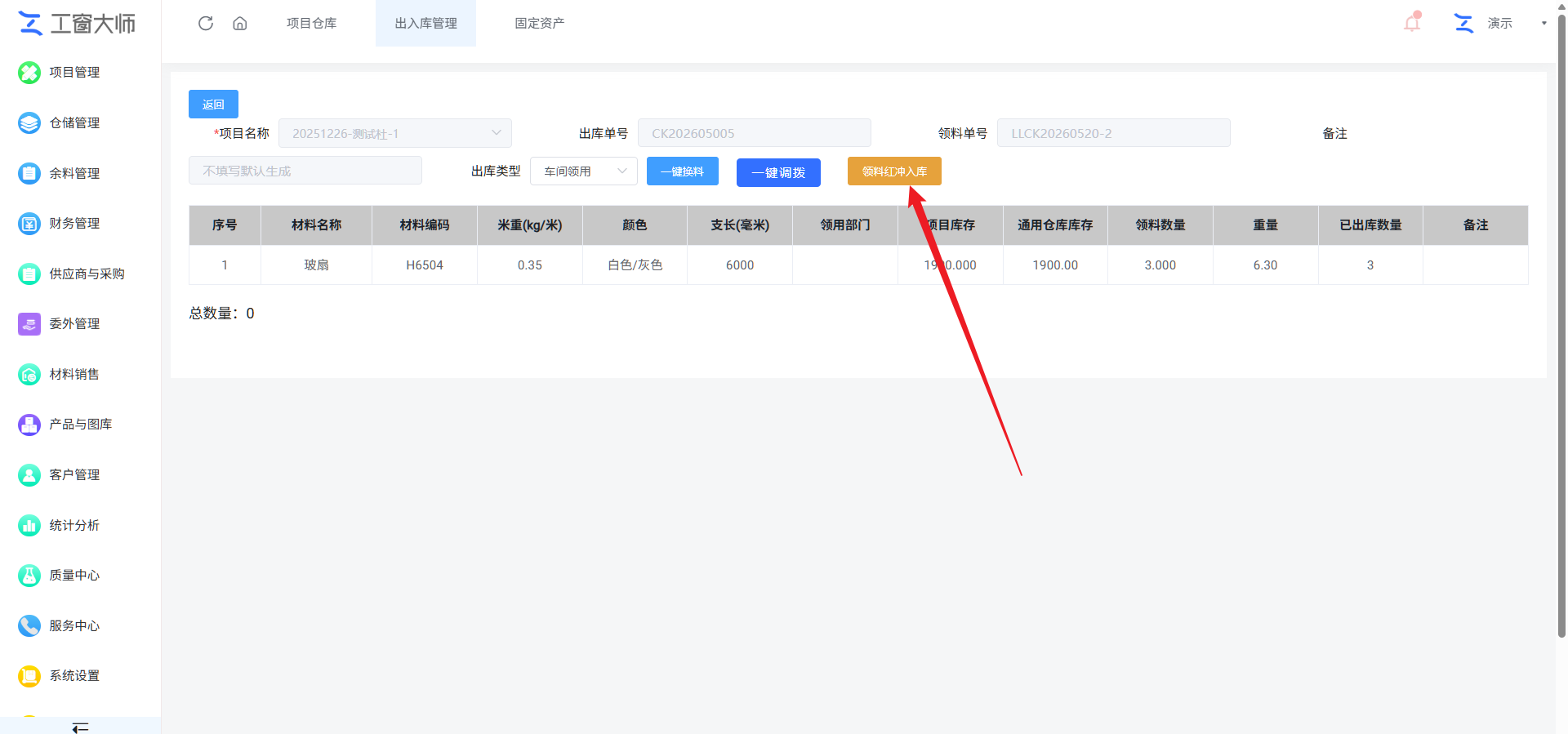Screen dimensions: 1568x734
Task: Open the 出库类型 dropdown showing 车间领用
Action: pyautogui.click(x=584, y=171)
